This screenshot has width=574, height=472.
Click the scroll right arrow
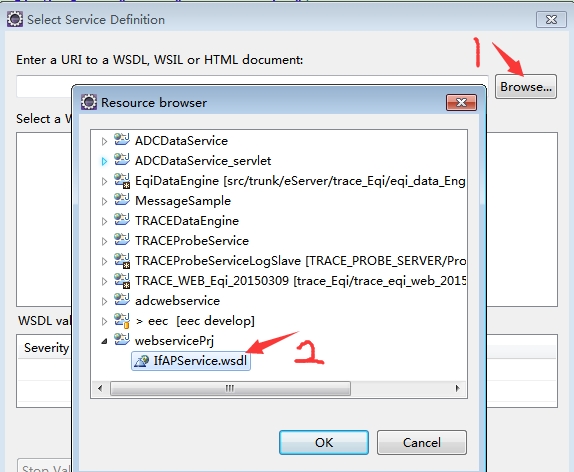click(x=457, y=388)
